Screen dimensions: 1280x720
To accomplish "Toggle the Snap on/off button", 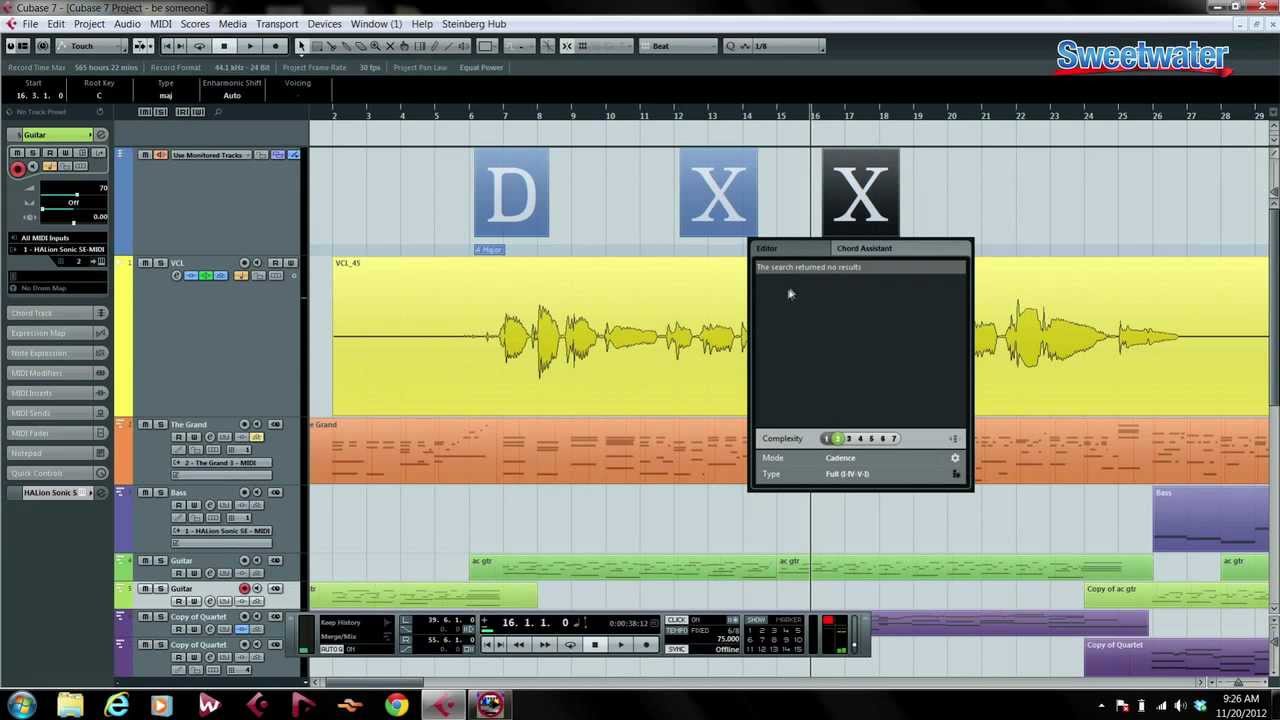I will click(567, 46).
